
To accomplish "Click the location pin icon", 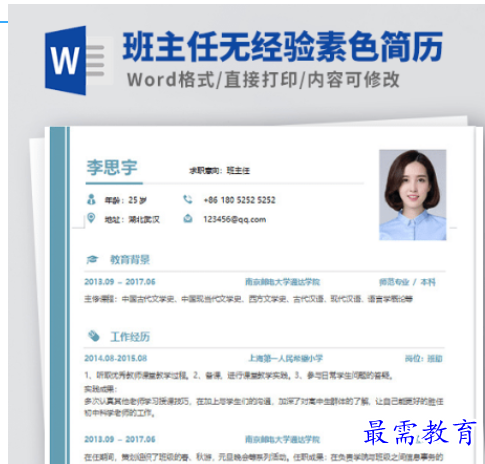I will pyautogui.click(x=91, y=218).
